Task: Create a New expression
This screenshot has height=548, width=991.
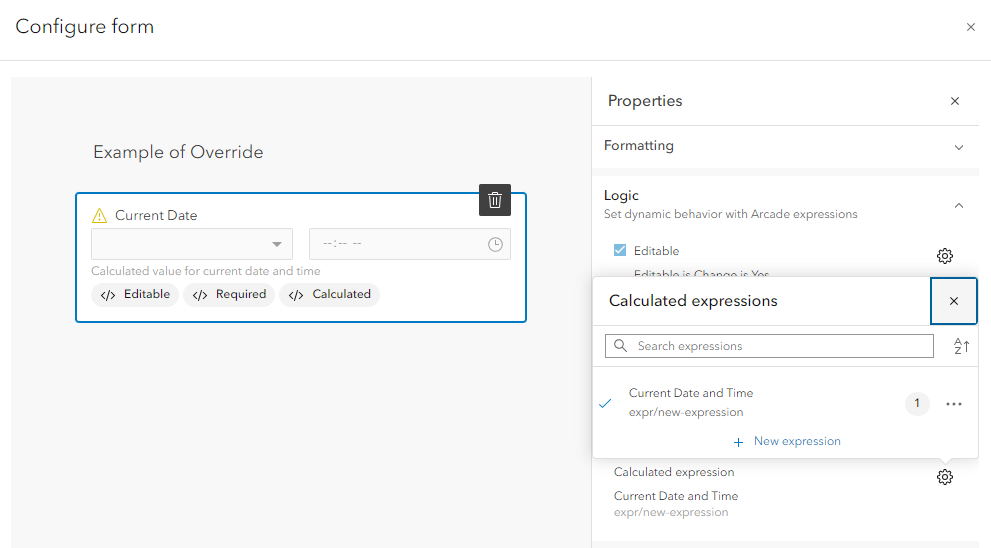Action: point(787,441)
